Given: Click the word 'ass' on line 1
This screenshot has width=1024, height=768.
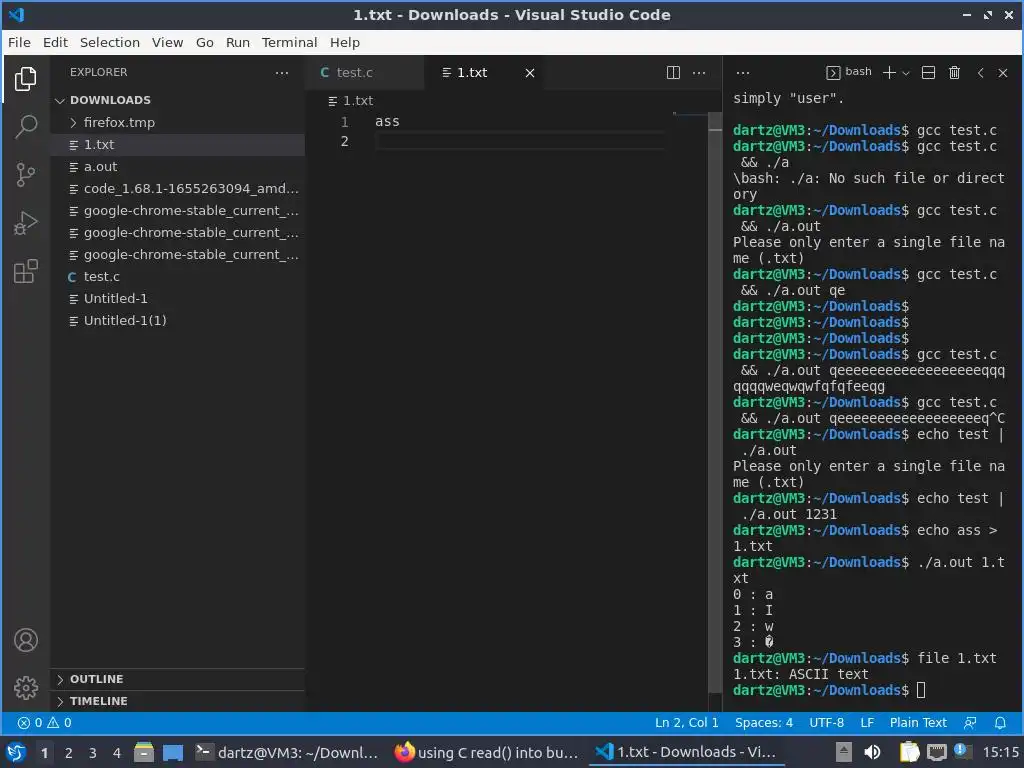Looking at the screenshot, I should pos(387,121).
